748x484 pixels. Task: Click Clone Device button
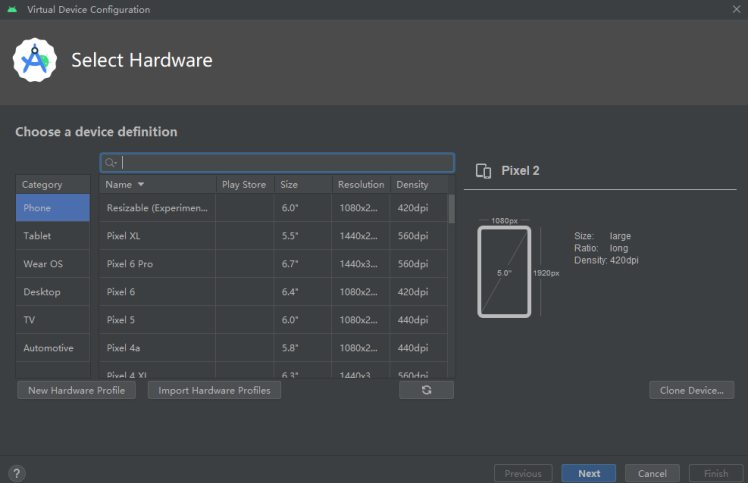pos(691,390)
